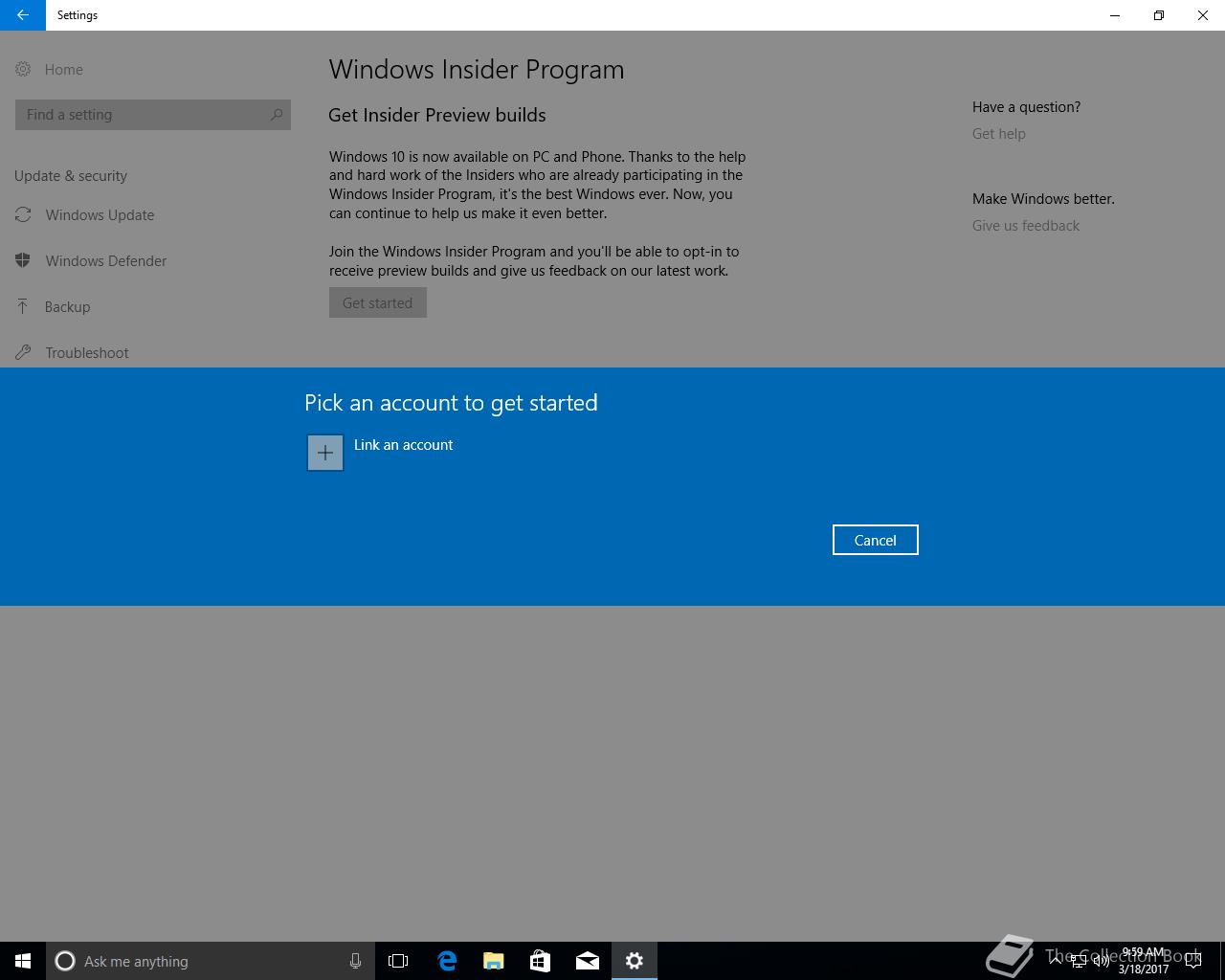1225x980 pixels.
Task: Launch Microsoft Edge from the taskbar
Action: coord(447,961)
